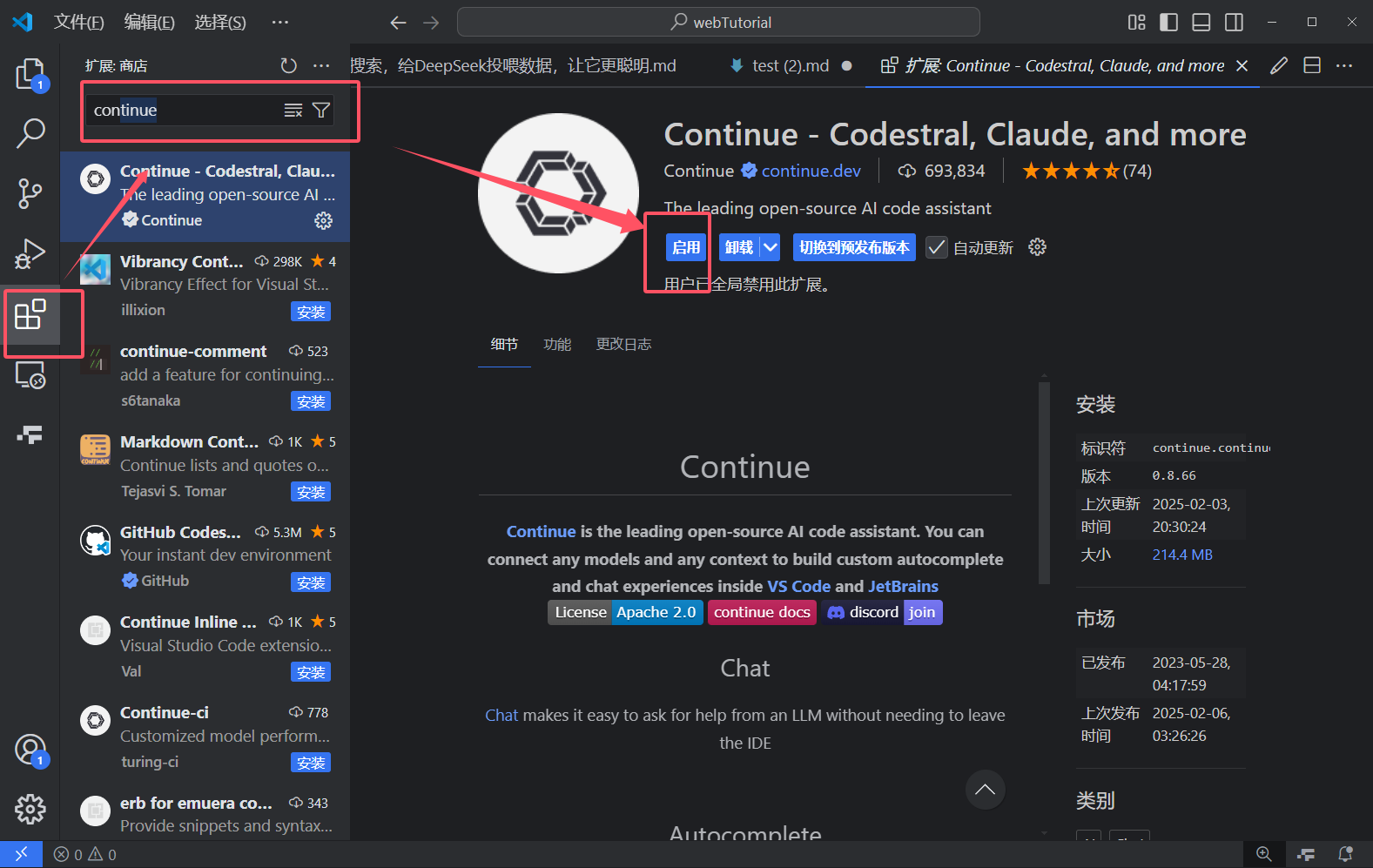The width and height of the screenshot is (1373, 868).
Task: Open editor more actions menu
Action: [x=1344, y=65]
